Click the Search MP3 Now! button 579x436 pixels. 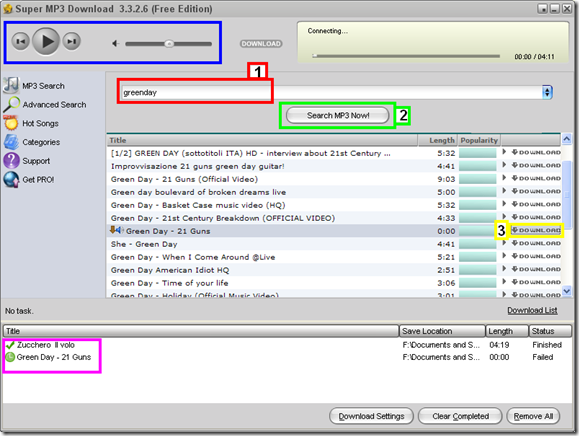coord(338,116)
